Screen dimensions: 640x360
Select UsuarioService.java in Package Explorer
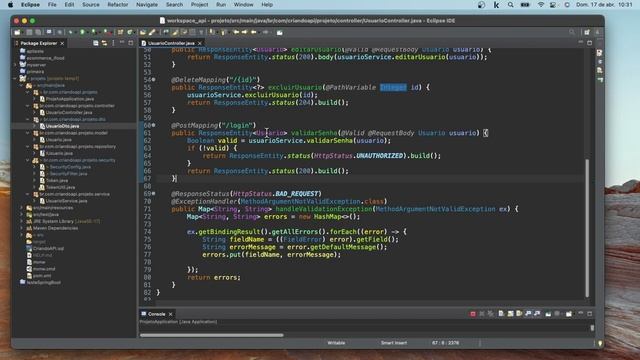pyautogui.click(x=66, y=201)
